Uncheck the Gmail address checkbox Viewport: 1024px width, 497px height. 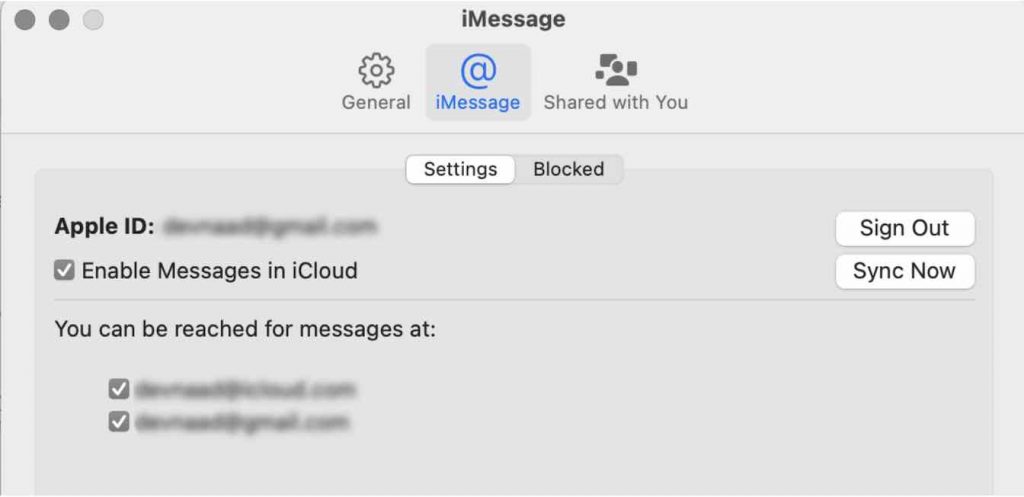tap(119, 422)
